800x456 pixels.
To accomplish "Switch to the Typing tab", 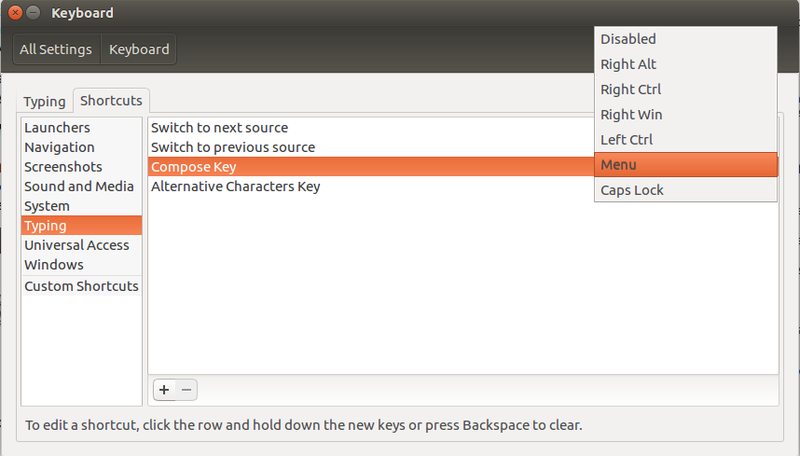I will click(x=44, y=102).
